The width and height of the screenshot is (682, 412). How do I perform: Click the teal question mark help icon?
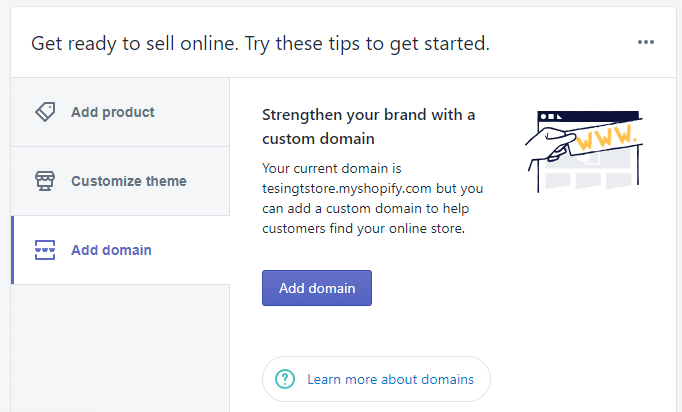point(286,379)
